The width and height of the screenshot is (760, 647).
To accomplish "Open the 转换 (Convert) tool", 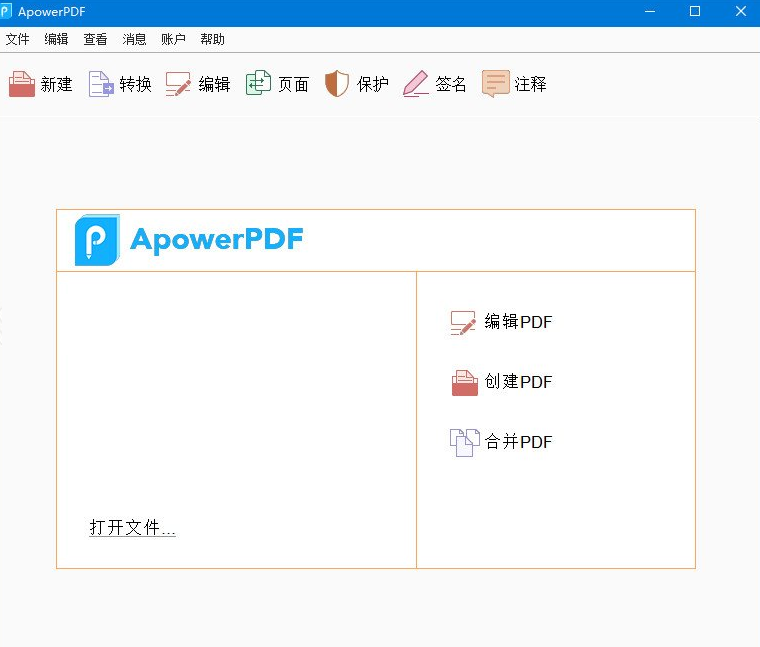I will click(x=101, y=84).
